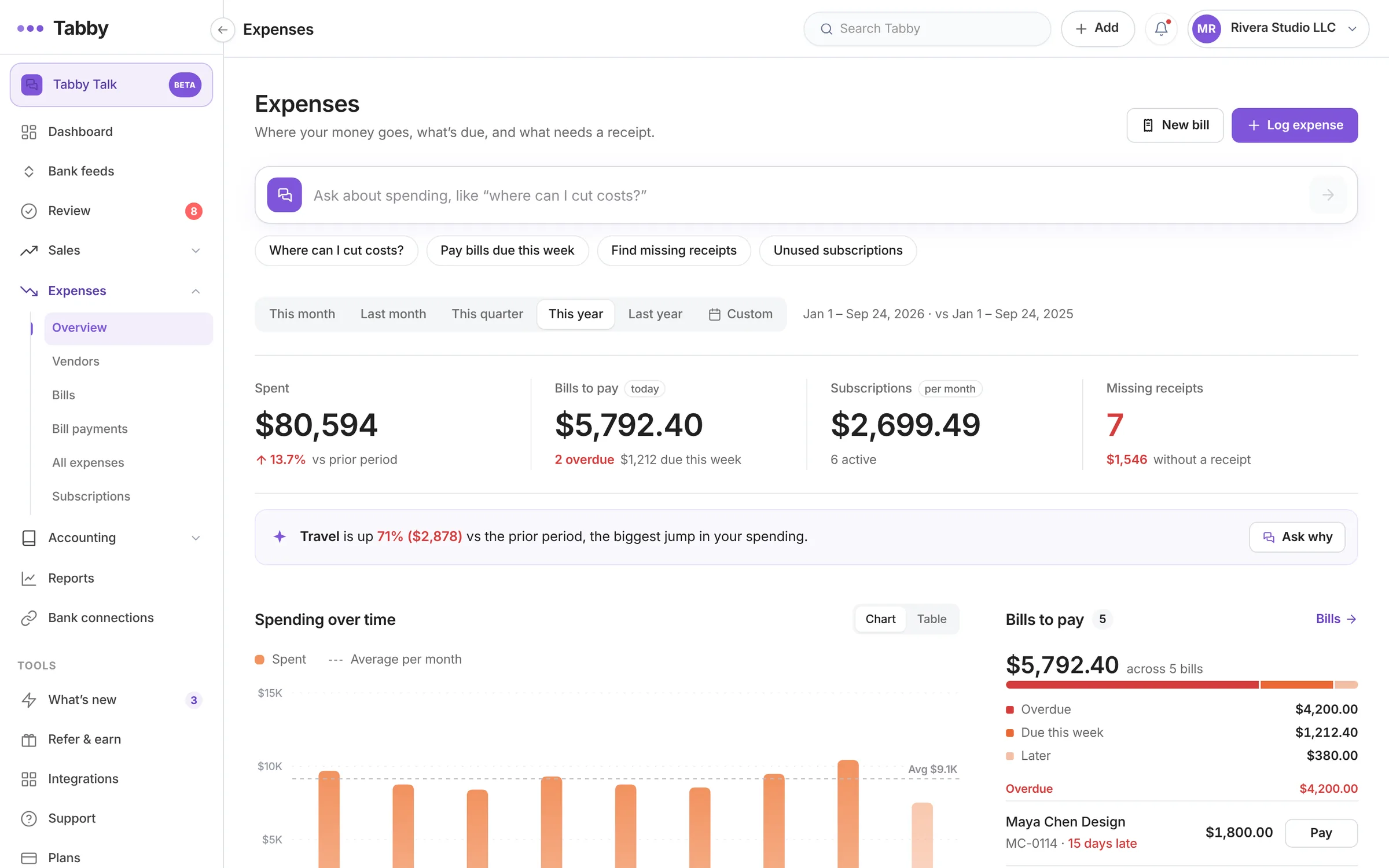Open the Vendors submenu item

point(128,362)
